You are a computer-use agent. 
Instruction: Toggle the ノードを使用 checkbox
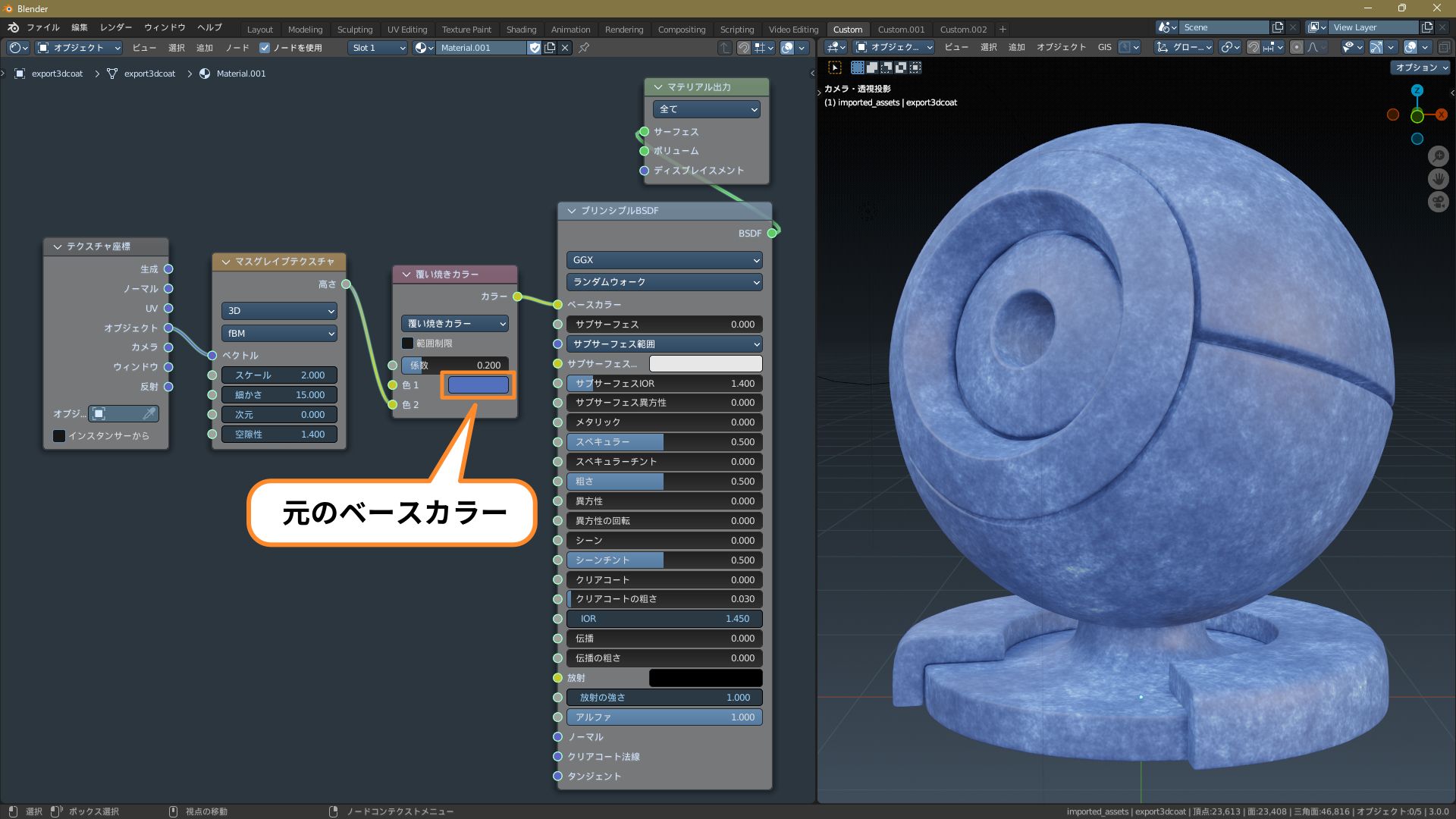click(265, 48)
